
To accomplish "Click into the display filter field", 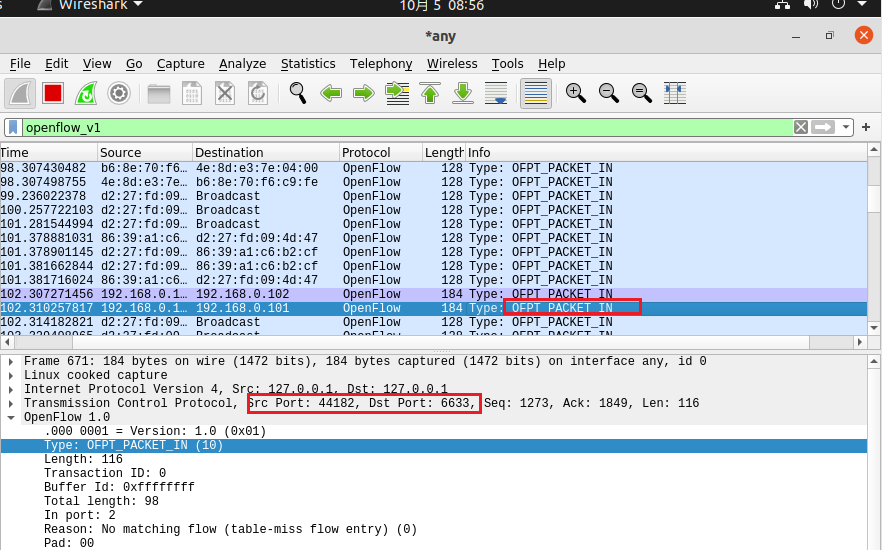I will click(408, 128).
